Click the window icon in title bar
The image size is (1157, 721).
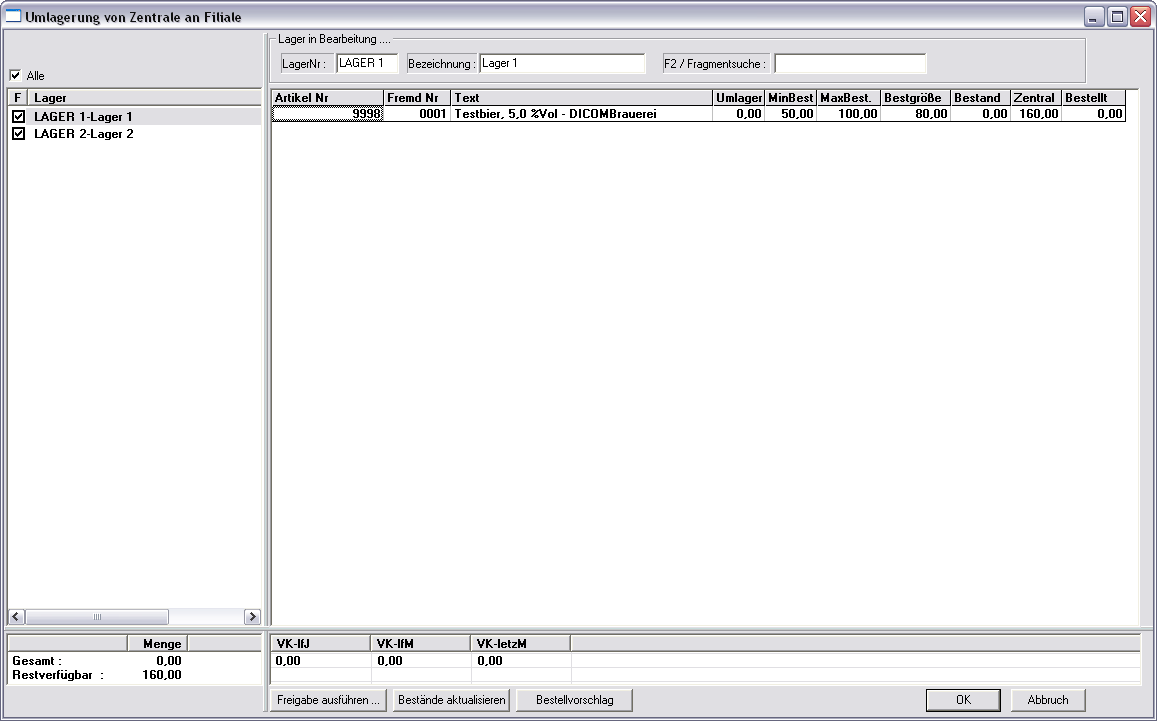13,16
